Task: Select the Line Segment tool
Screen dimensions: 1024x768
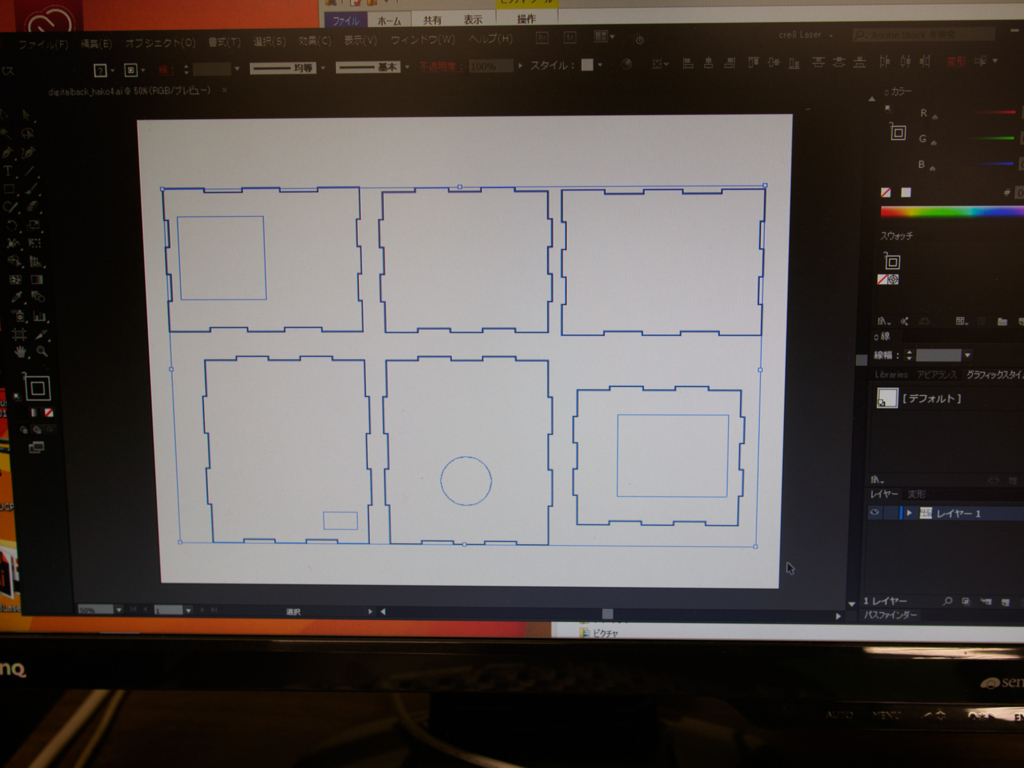Action: 29,171
